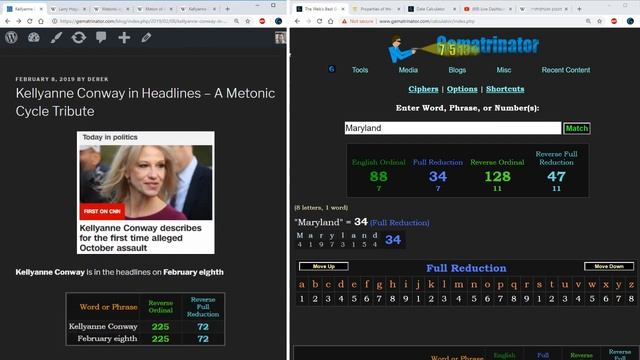The height and width of the screenshot is (360, 640).
Task: Reload the page in the left browser window
Action: click(29, 21)
